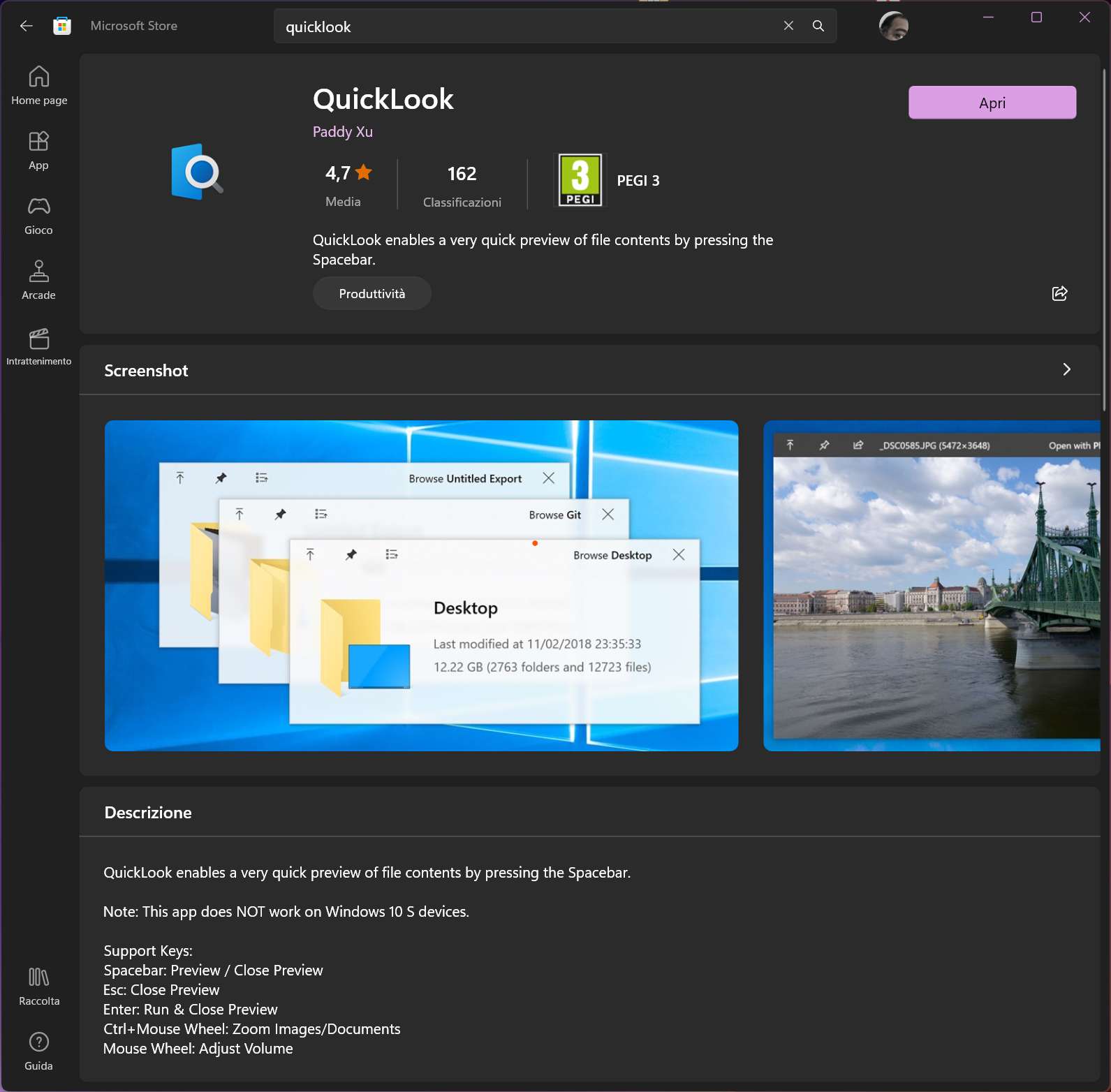The width and height of the screenshot is (1111, 1092).
Task: Open the user profile avatar
Action: point(893,26)
